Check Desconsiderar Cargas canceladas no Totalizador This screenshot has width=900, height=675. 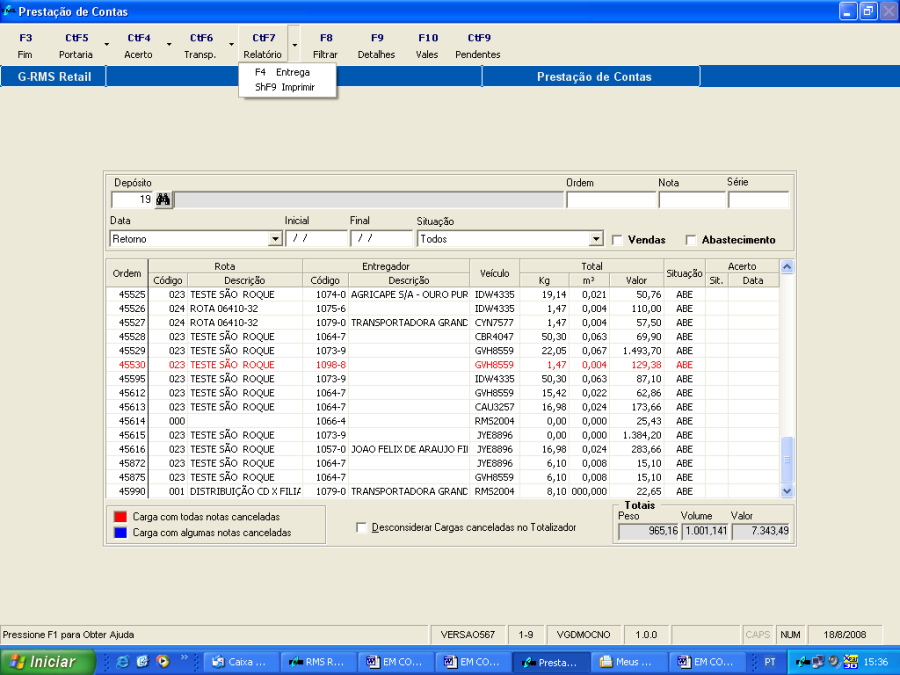pos(362,527)
